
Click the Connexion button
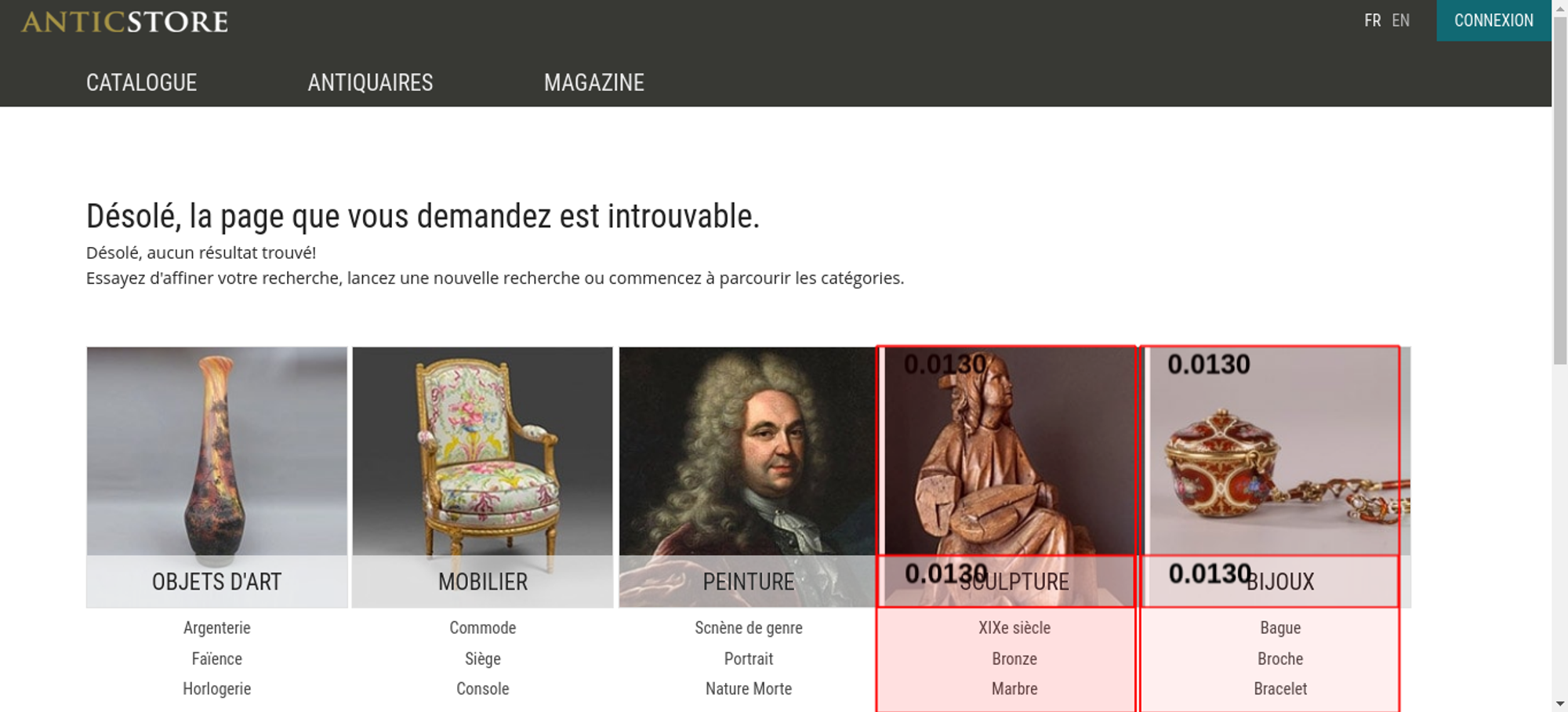tap(1494, 20)
